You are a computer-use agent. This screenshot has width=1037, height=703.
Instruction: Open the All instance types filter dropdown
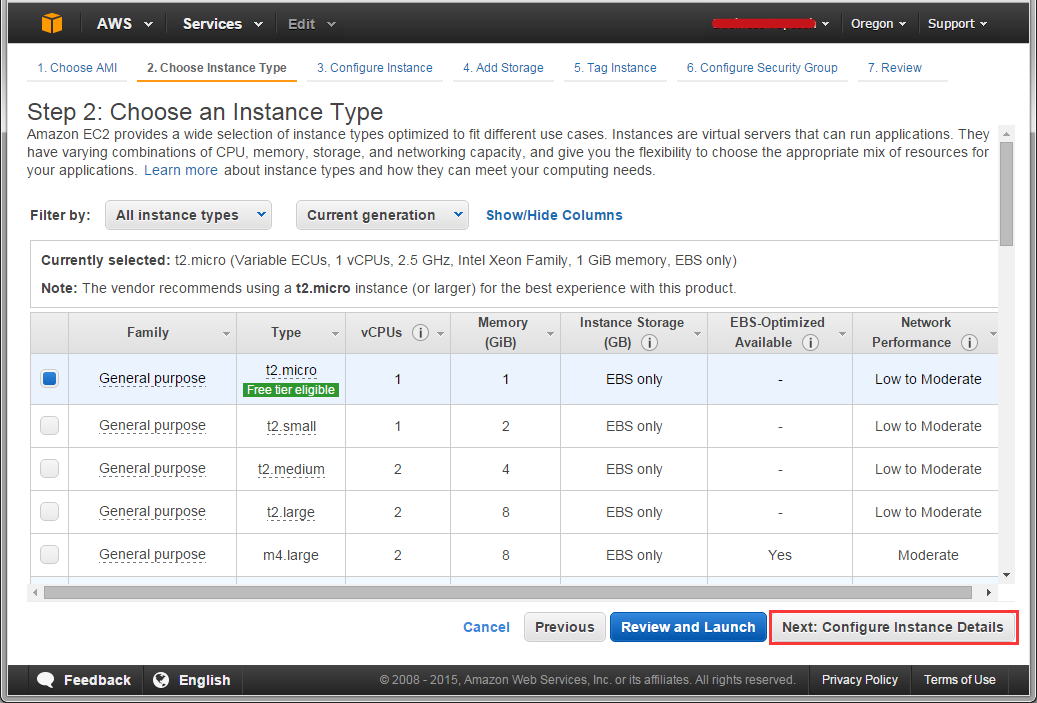[188, 215]
